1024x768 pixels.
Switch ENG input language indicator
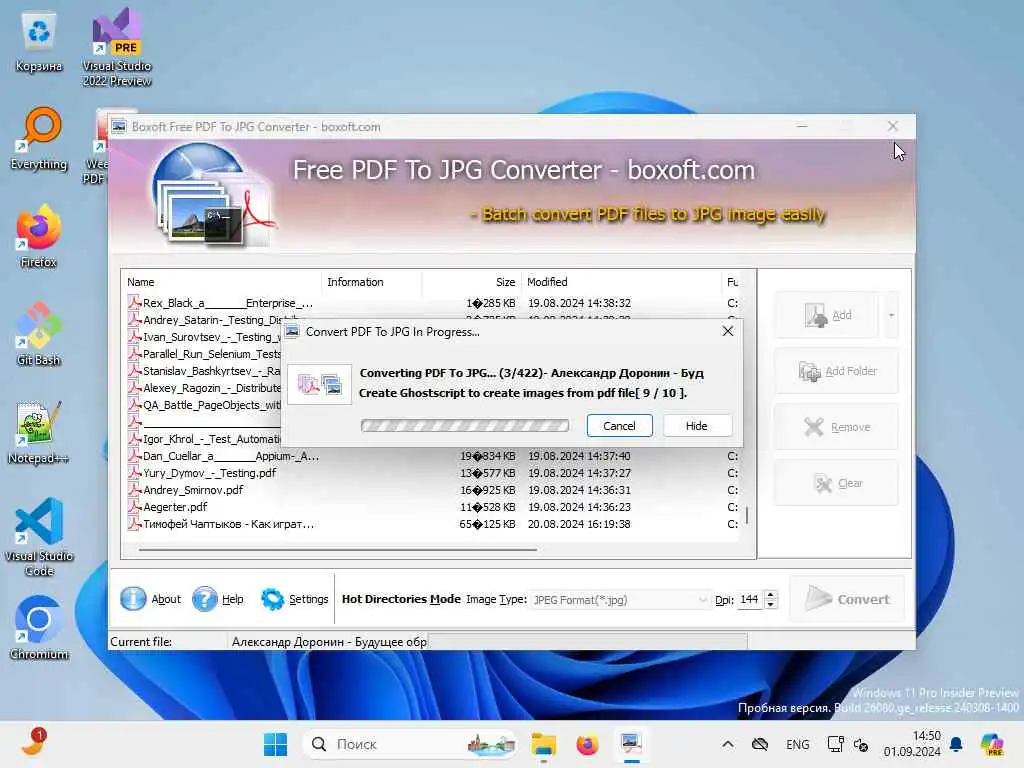pos(797,744)
